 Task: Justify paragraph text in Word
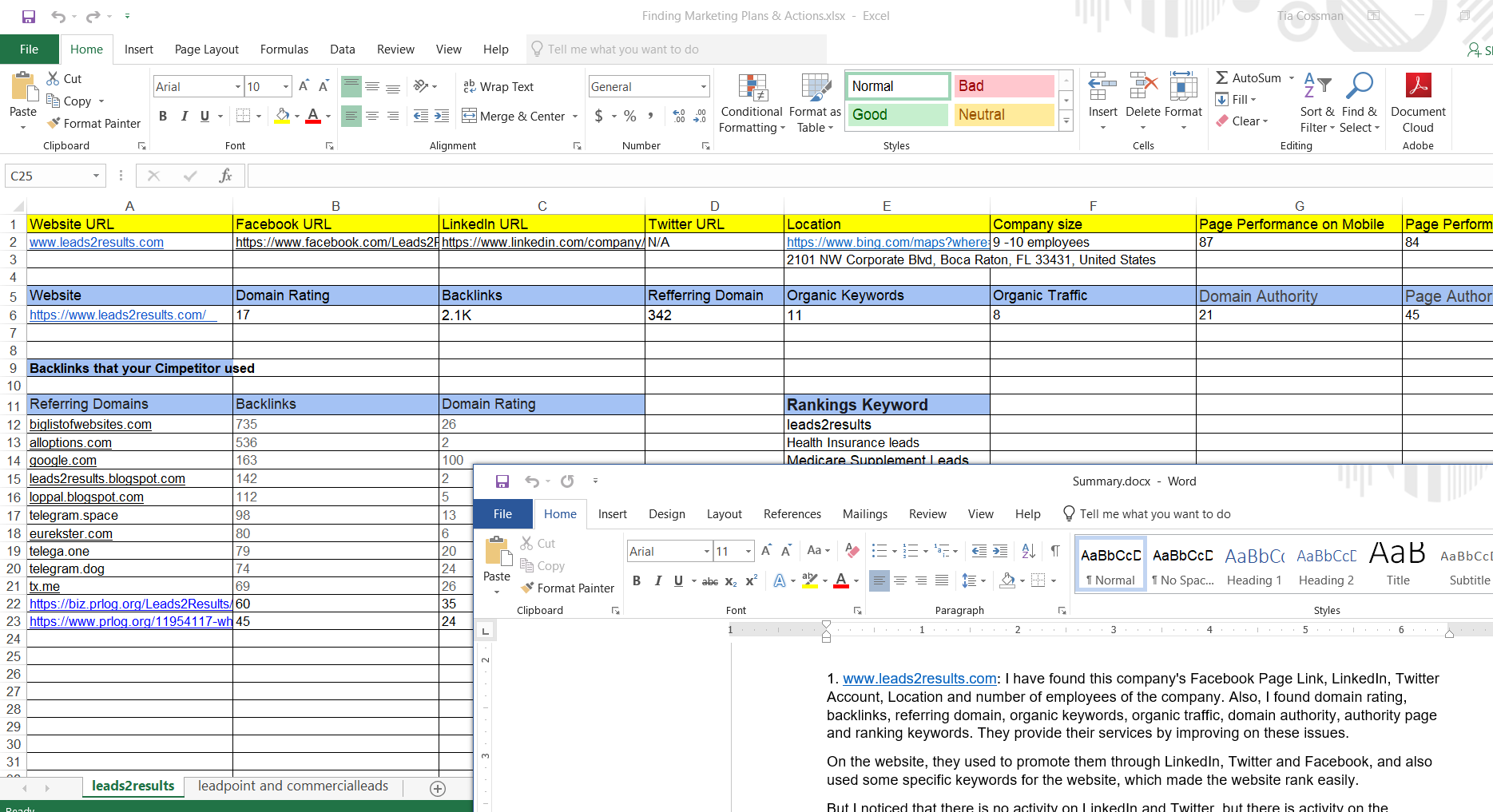(942, 580)
